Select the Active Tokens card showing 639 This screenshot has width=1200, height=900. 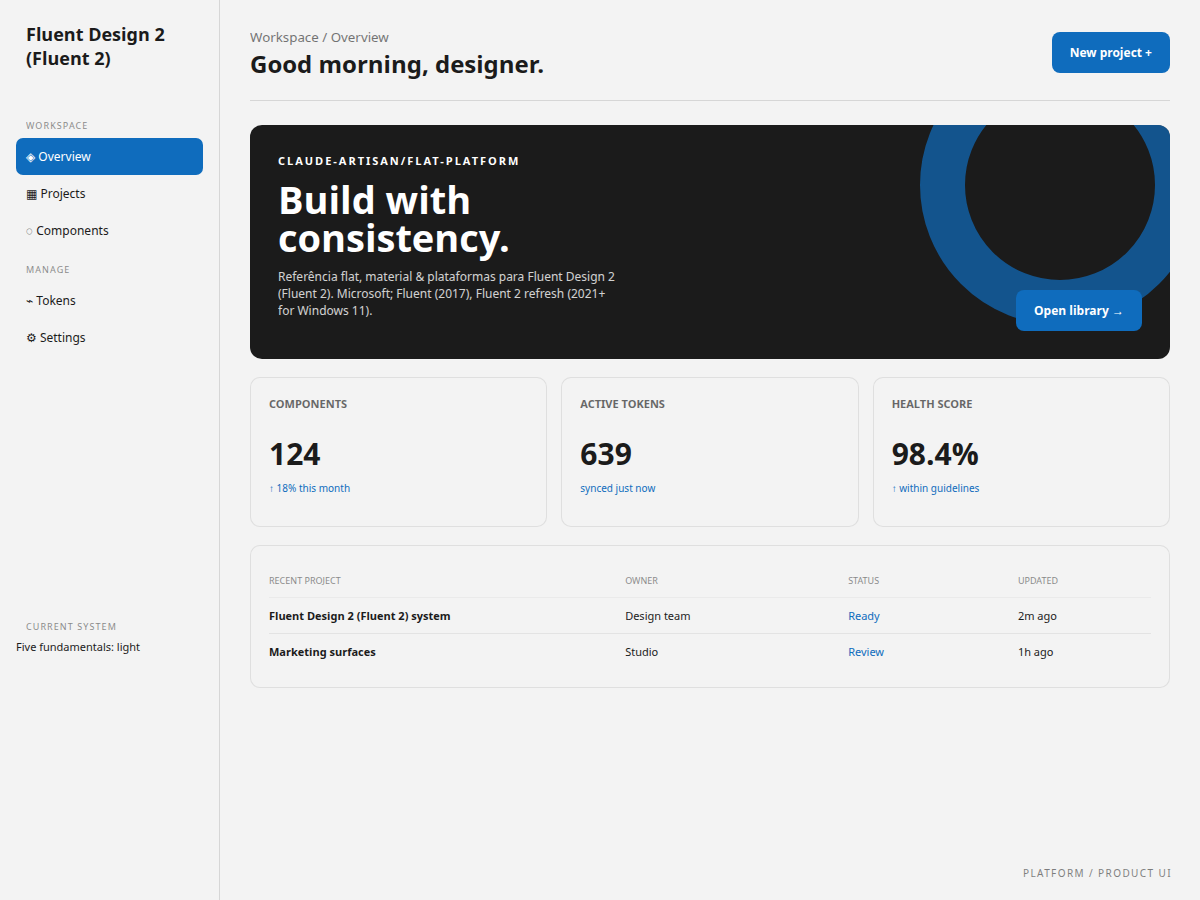710,452
